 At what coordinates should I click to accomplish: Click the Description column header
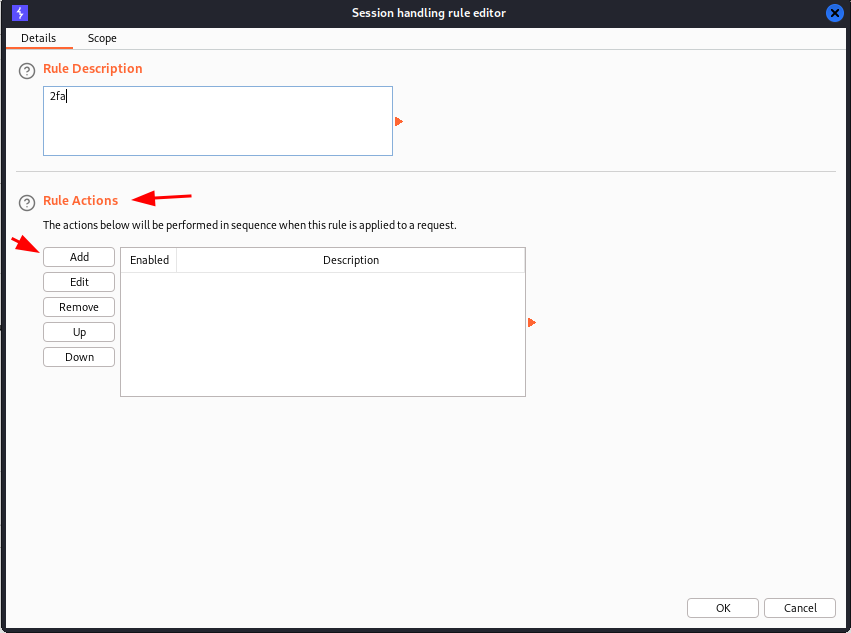click(351, 260)
